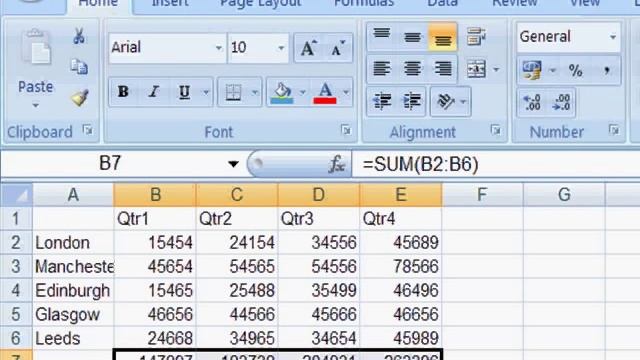Open Number dialog launcher
Screen dimensions: 640x360
(x=614, y=130)
